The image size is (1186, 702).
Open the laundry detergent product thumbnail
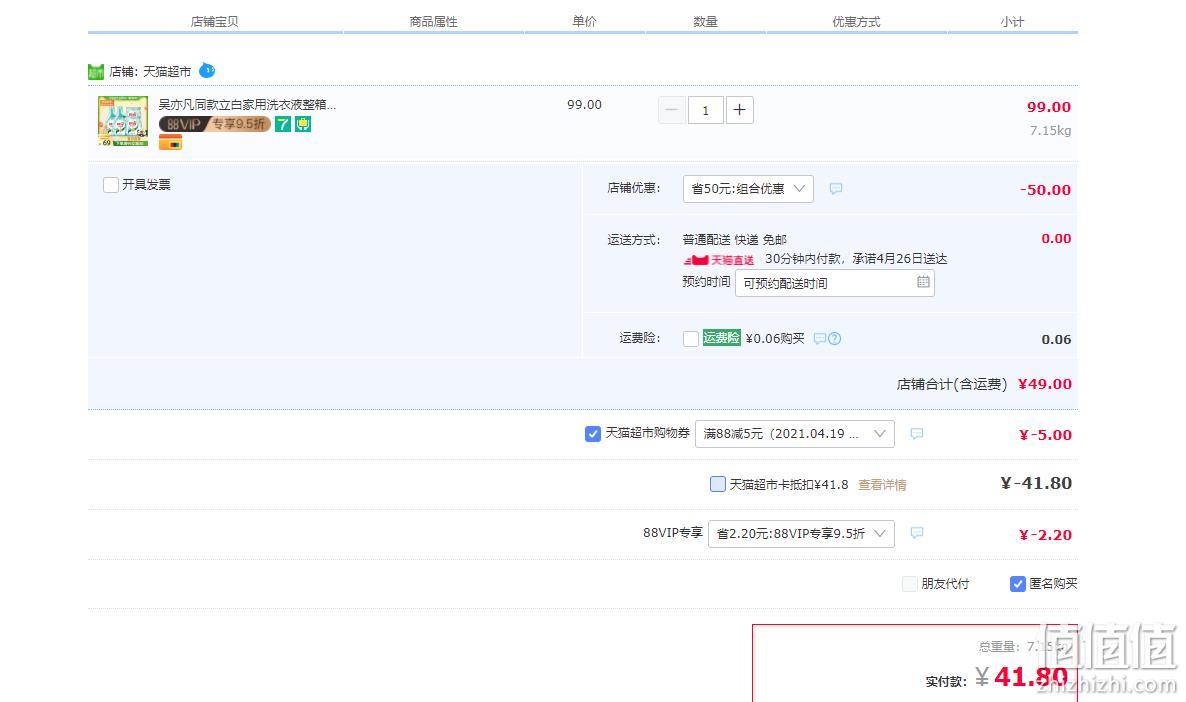123,121
